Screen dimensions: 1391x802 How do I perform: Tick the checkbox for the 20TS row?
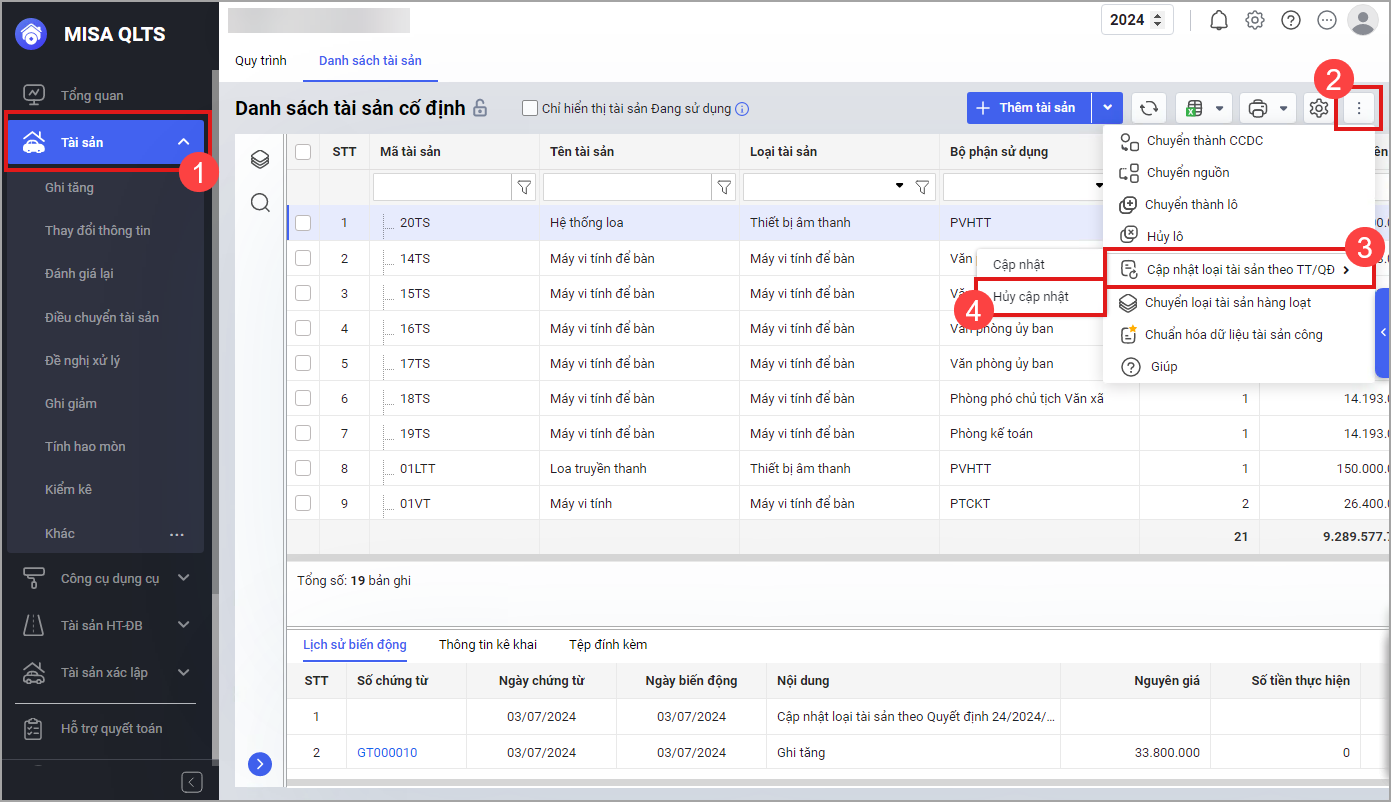tap(303, 223)
